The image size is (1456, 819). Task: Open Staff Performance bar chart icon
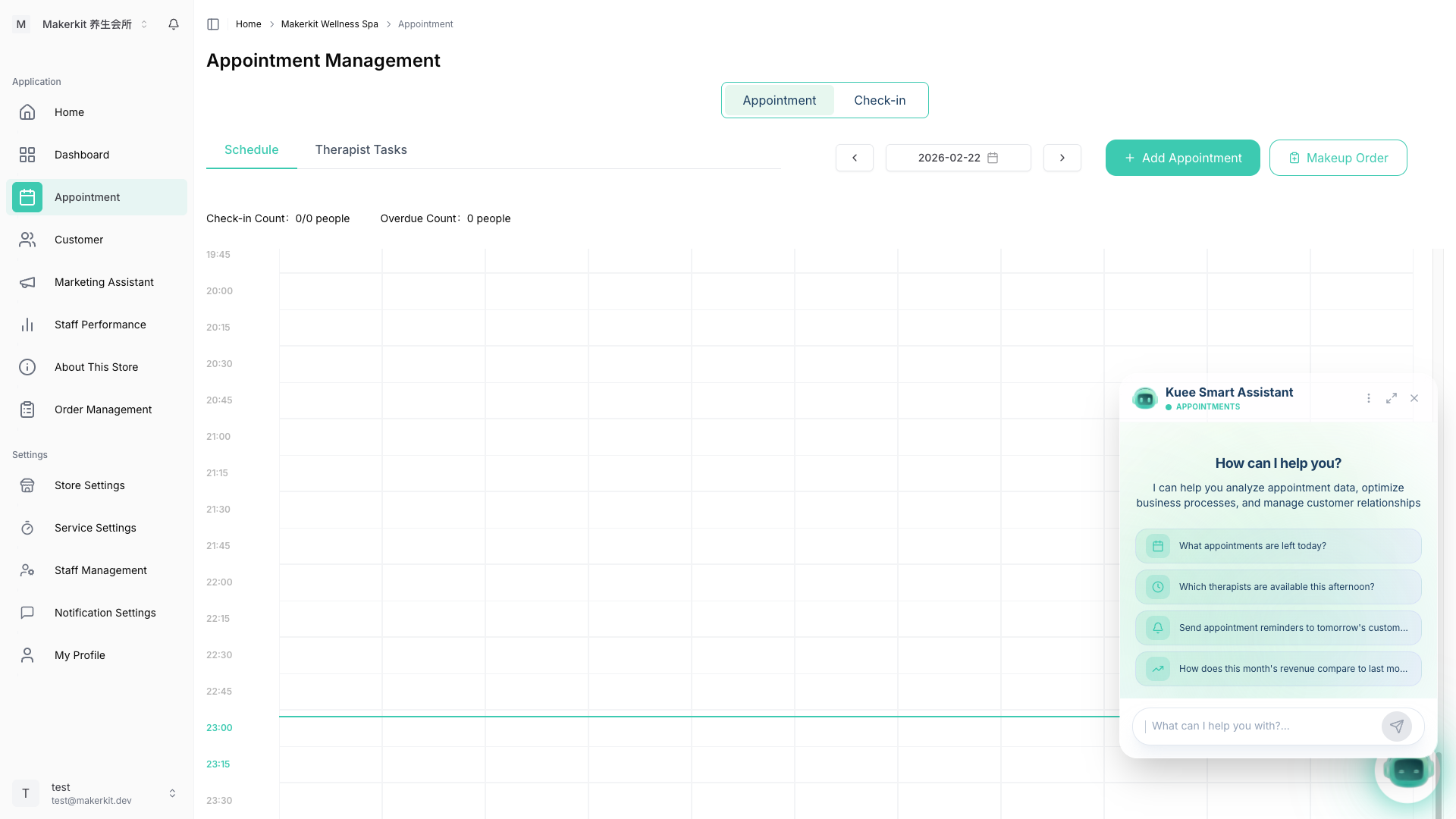27,325
